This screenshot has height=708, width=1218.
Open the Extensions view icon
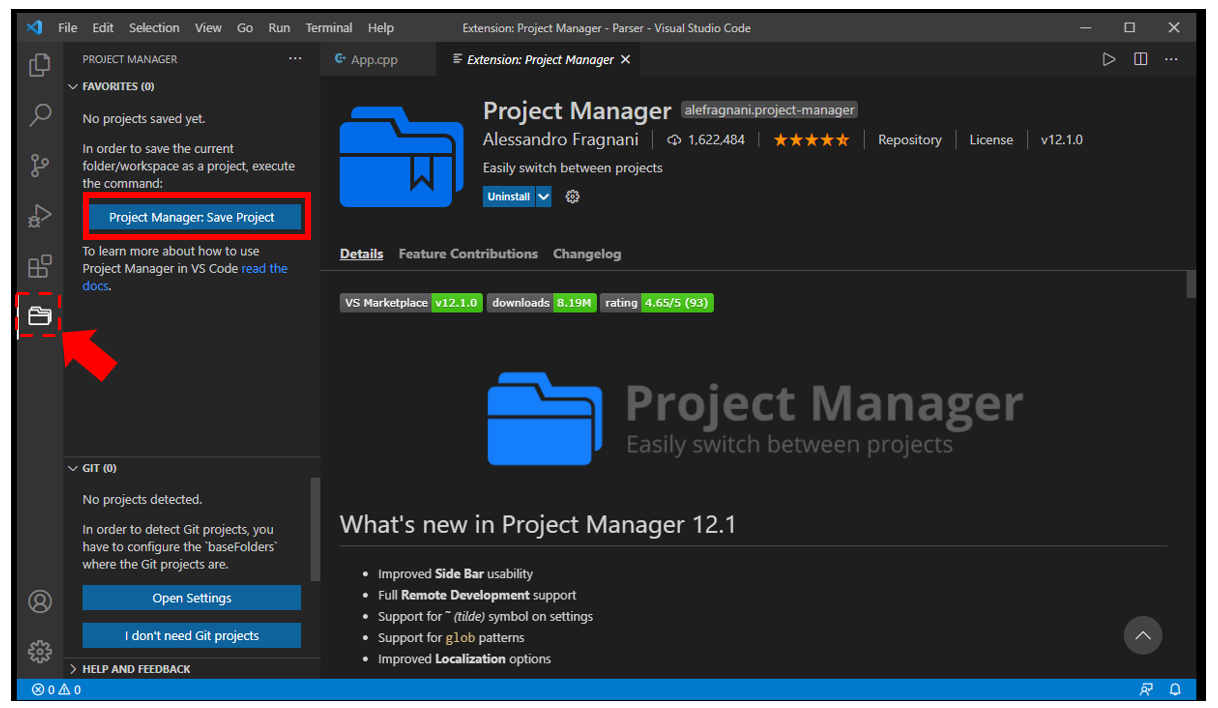pos(39,266)
